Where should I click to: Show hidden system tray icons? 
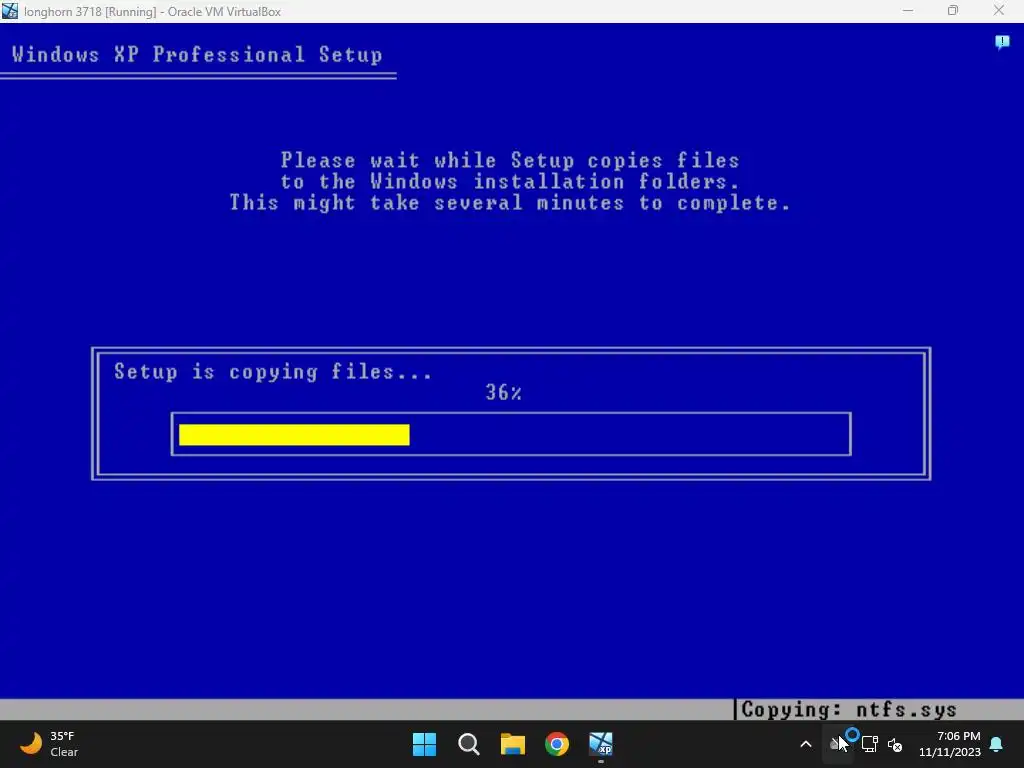tap(806, 744)
